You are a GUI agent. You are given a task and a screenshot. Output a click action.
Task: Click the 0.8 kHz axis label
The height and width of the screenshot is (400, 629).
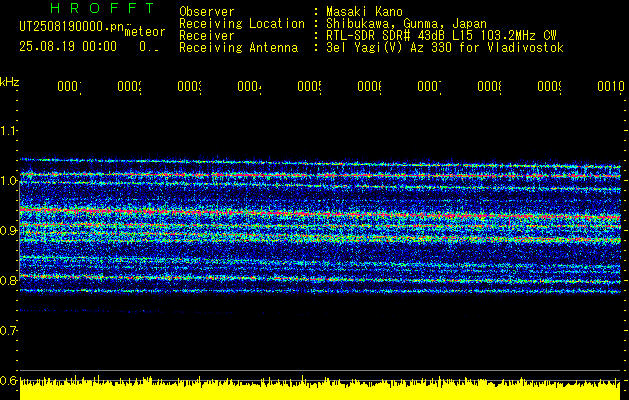click(x=9, y=280)
